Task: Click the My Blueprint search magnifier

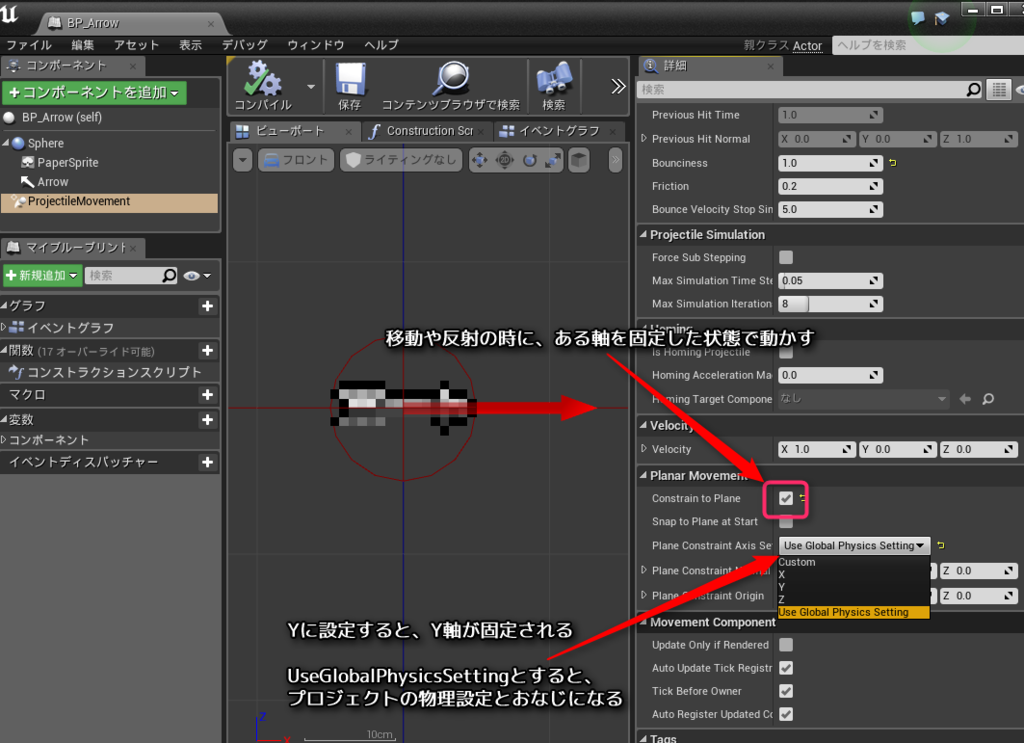Action: coord(168,276)
